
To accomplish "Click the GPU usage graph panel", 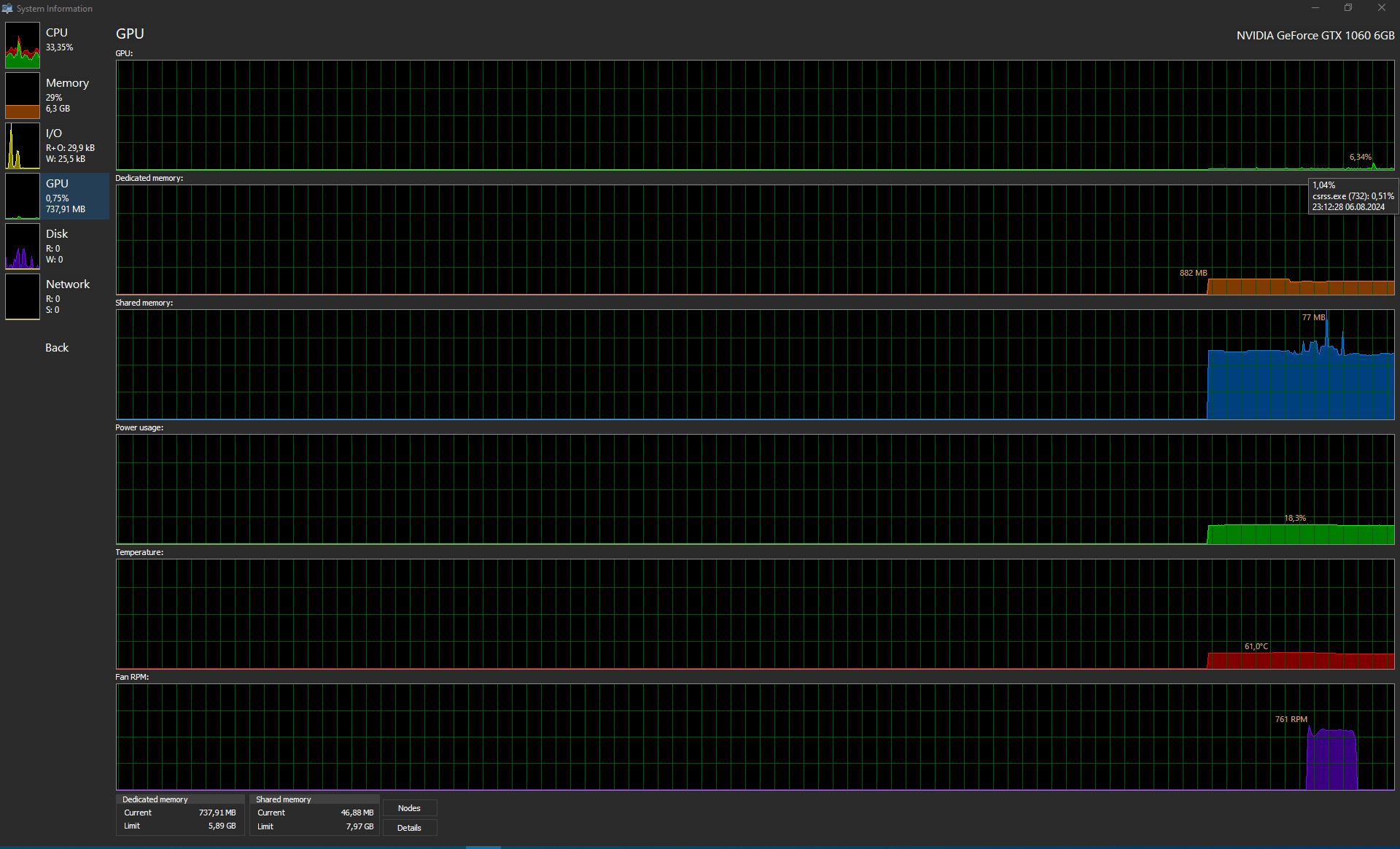I will click(x=755, y=115).
